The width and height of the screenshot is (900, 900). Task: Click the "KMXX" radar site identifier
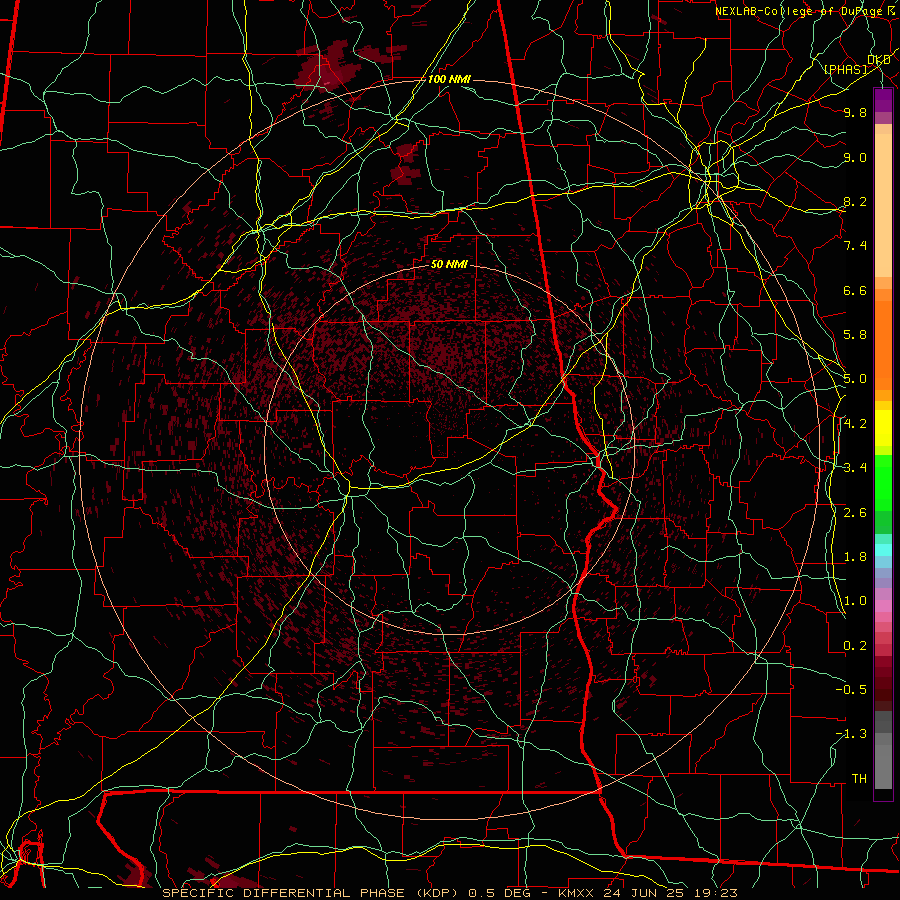coord(576,893)
